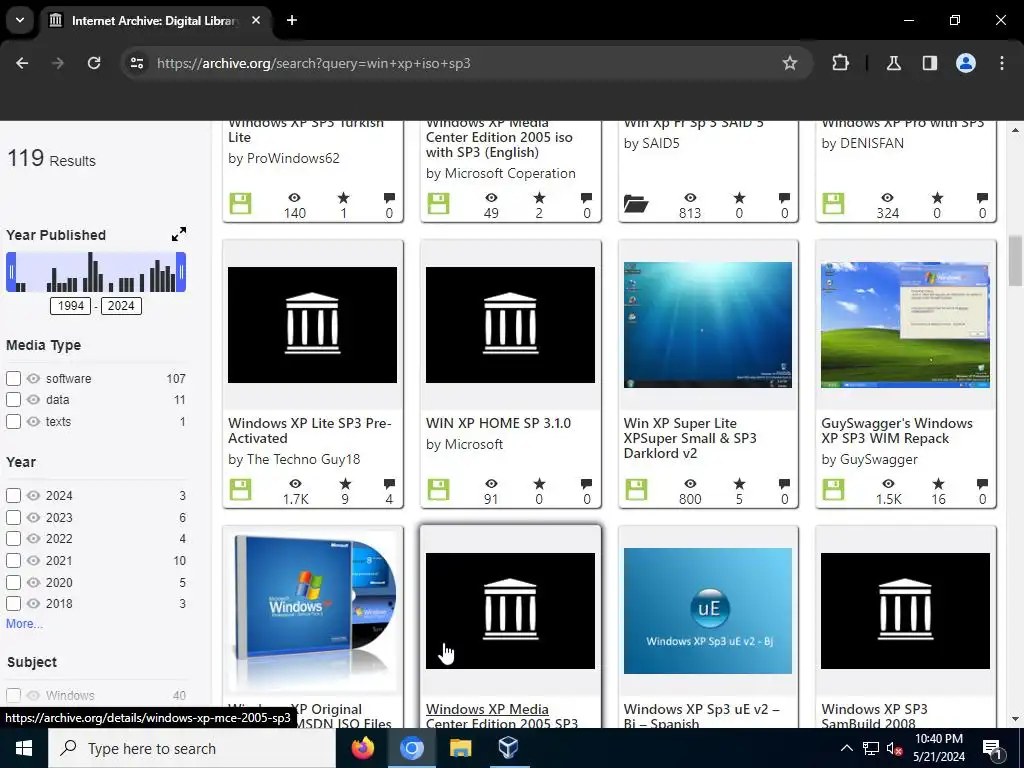Check the data media type checkbox
The width and height of the screenshot is (1024, 768).
pos(13,400)
